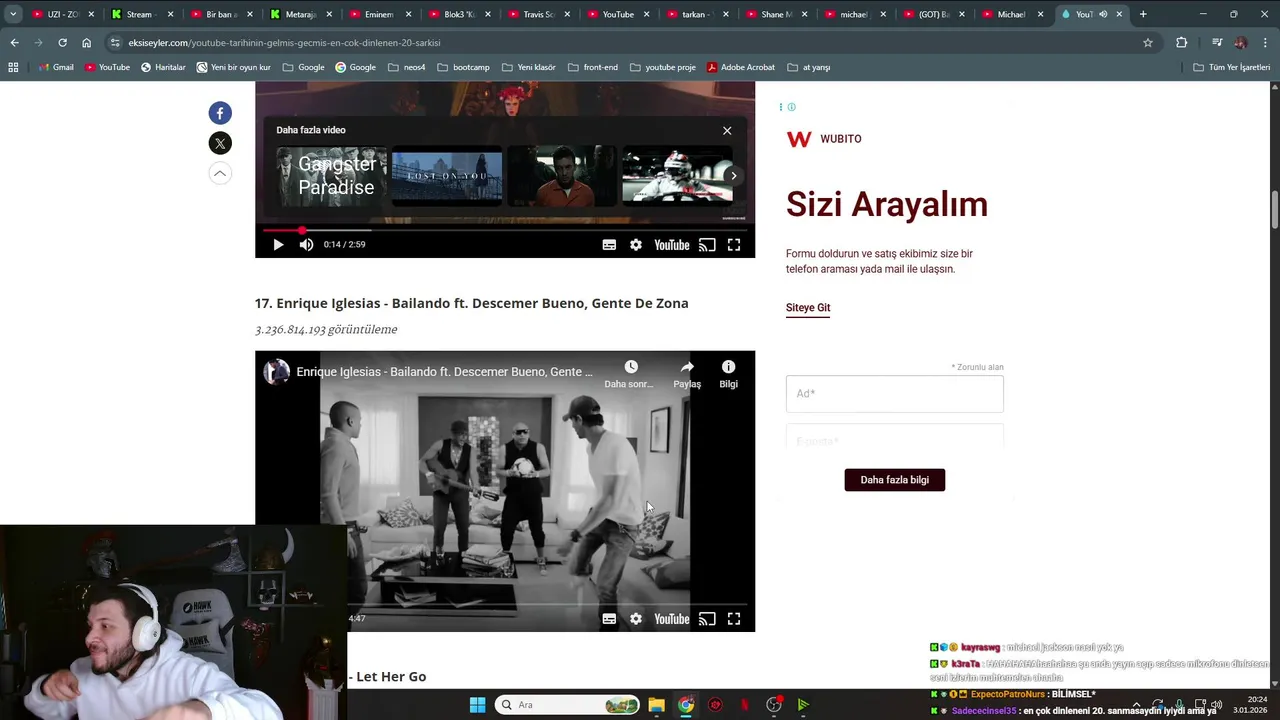Screen dimensions: 1280x720
Task: Click the address bar URL
Action: click(284, 43)
